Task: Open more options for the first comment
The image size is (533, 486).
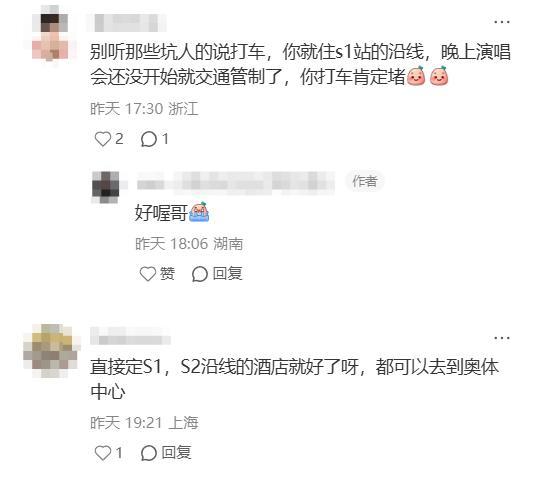Action: 502,22
